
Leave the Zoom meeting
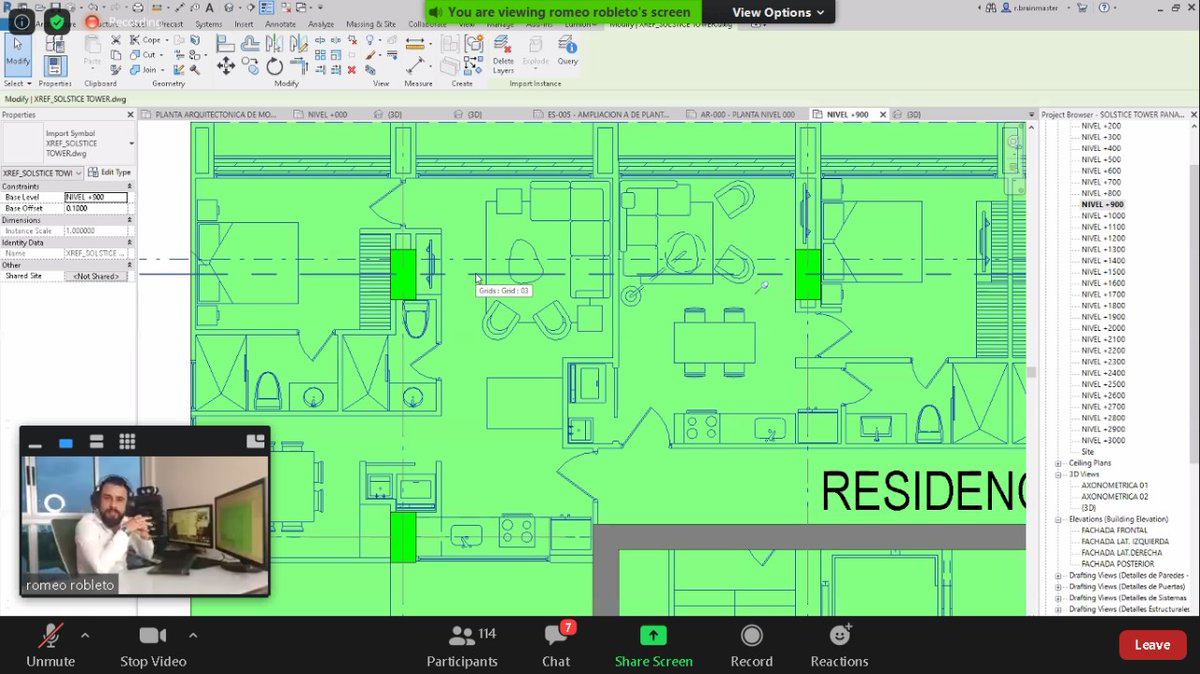(x=1152, y=645)
